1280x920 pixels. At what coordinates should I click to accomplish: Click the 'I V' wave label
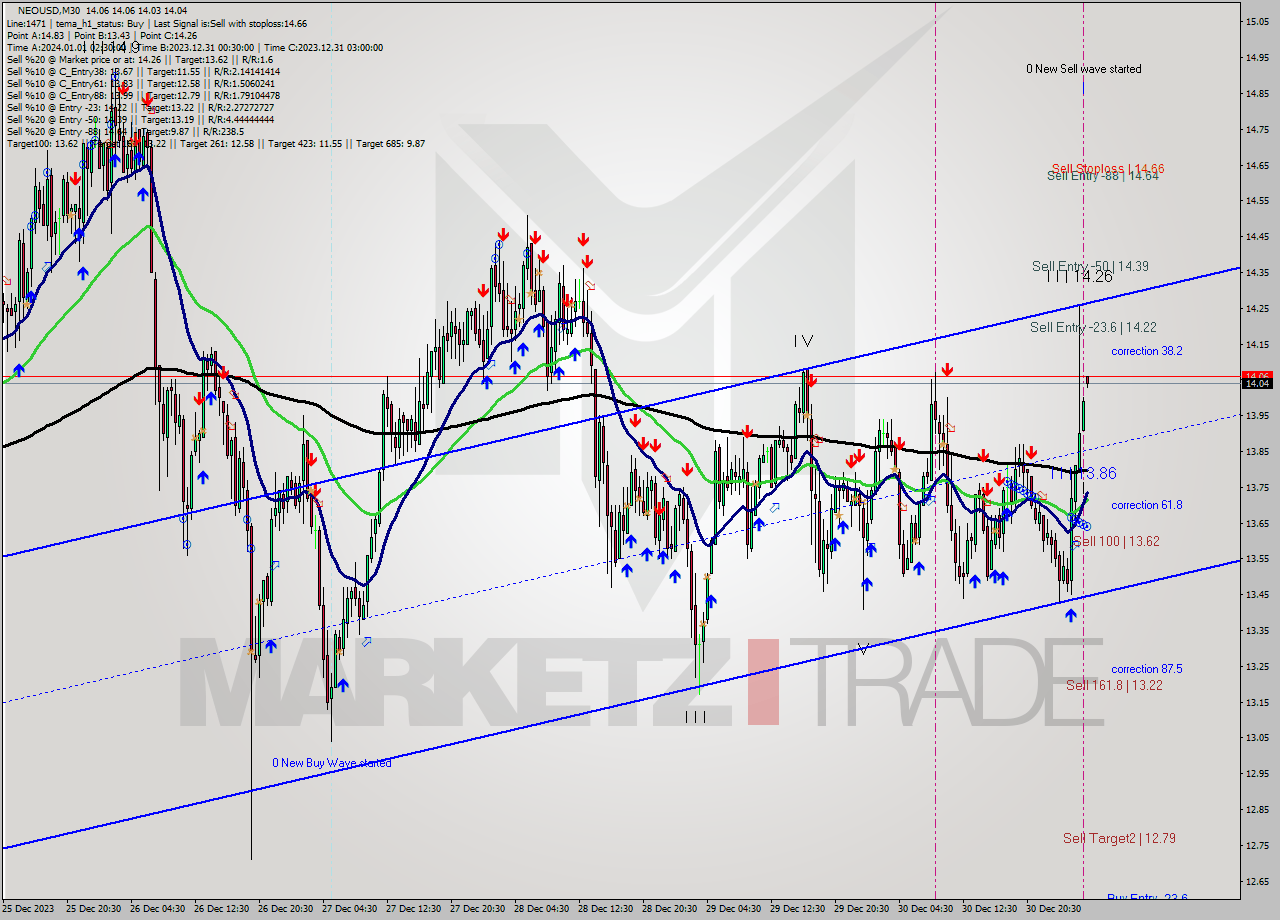803,341
